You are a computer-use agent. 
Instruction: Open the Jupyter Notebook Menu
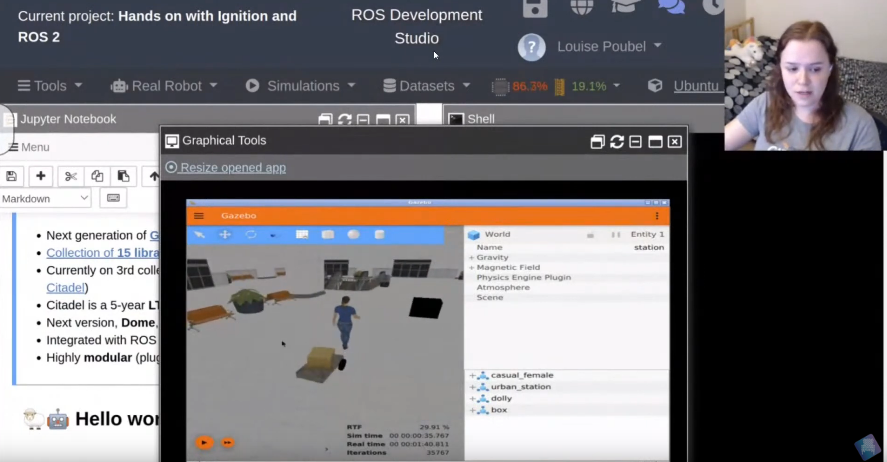(x=29, y=147)
